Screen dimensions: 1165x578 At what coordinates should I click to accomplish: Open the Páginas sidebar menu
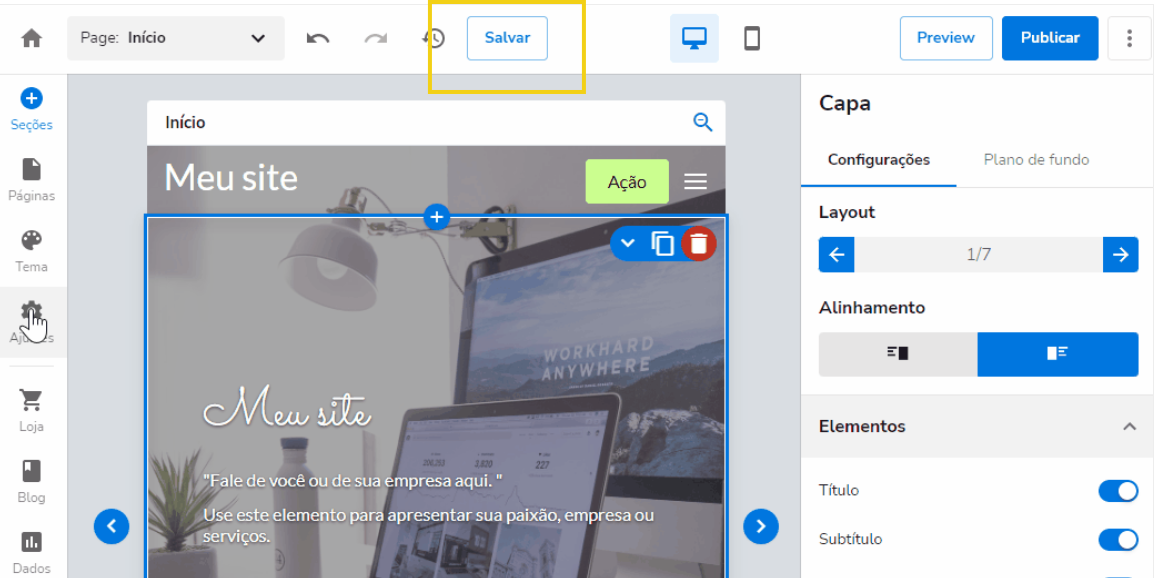[x=32, y=179]
